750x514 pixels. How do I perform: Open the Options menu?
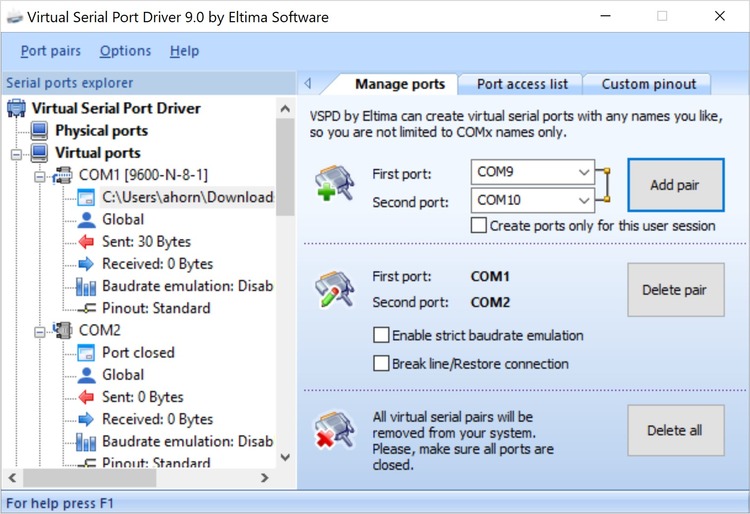click(x=125, y=51)
